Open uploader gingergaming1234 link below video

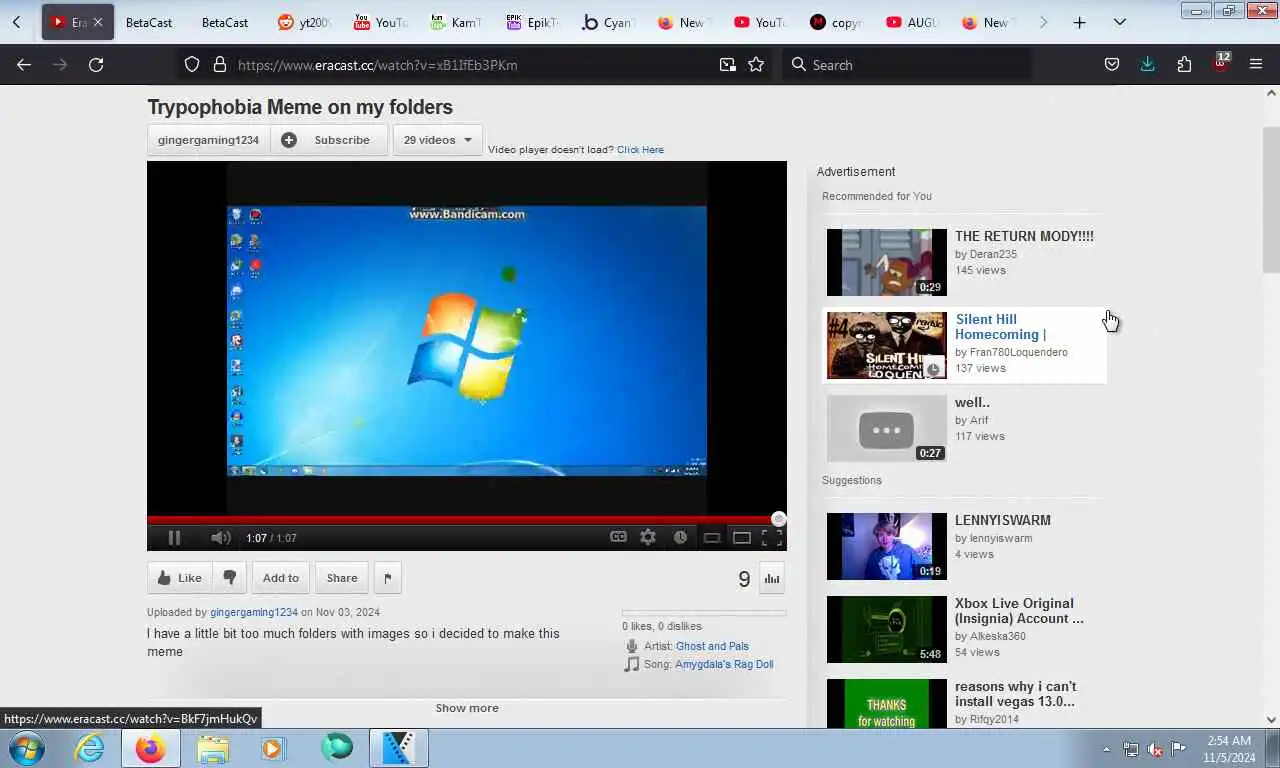[x=254, y=612]
